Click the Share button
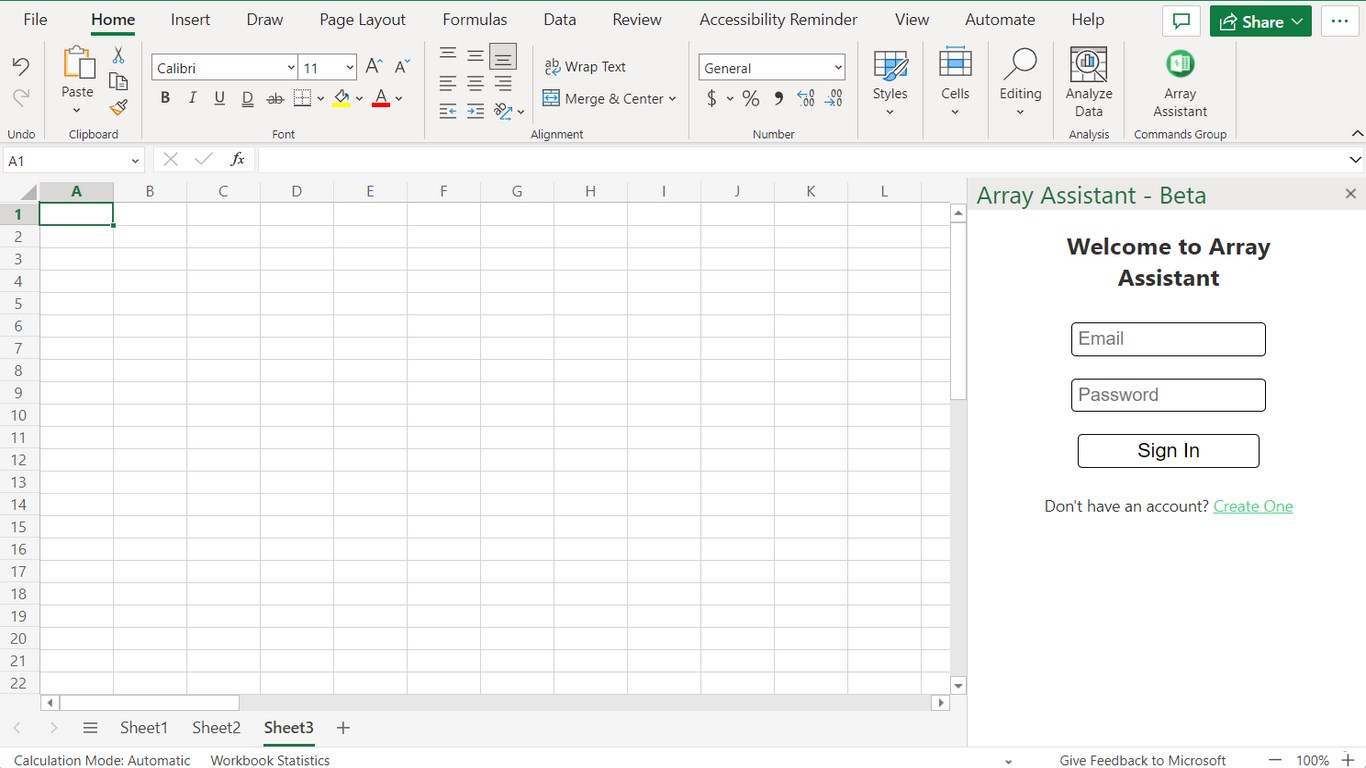 1260,21
